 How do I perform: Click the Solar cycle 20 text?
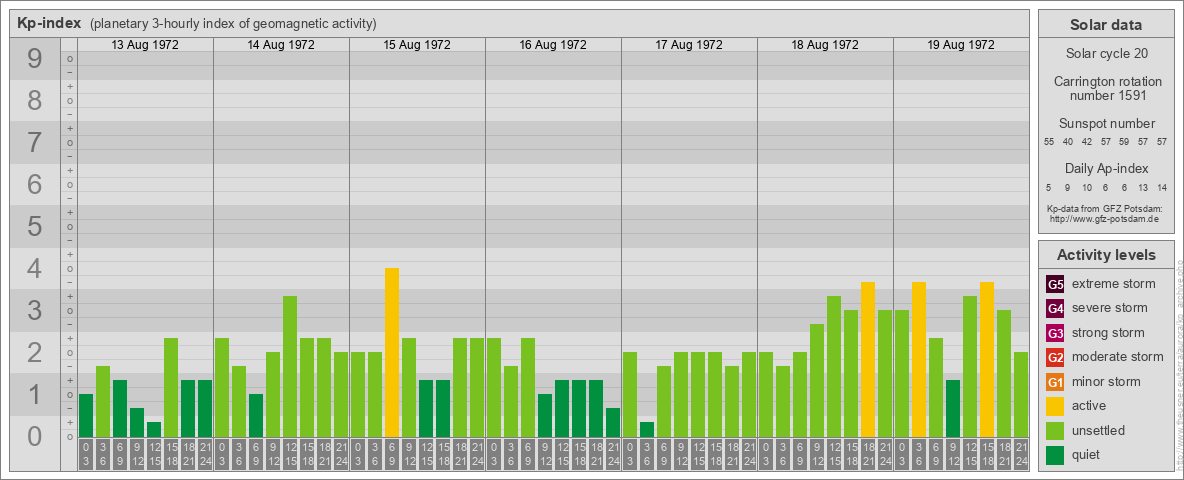tap(1106, 54)
